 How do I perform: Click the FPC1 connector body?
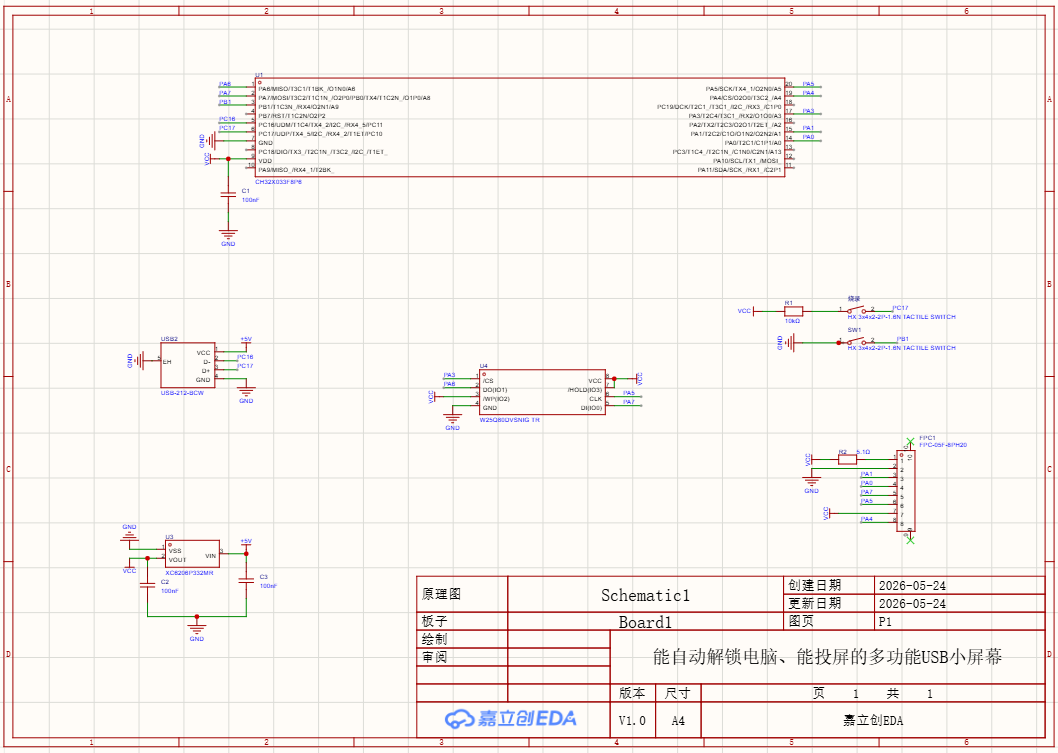(906, 491)
